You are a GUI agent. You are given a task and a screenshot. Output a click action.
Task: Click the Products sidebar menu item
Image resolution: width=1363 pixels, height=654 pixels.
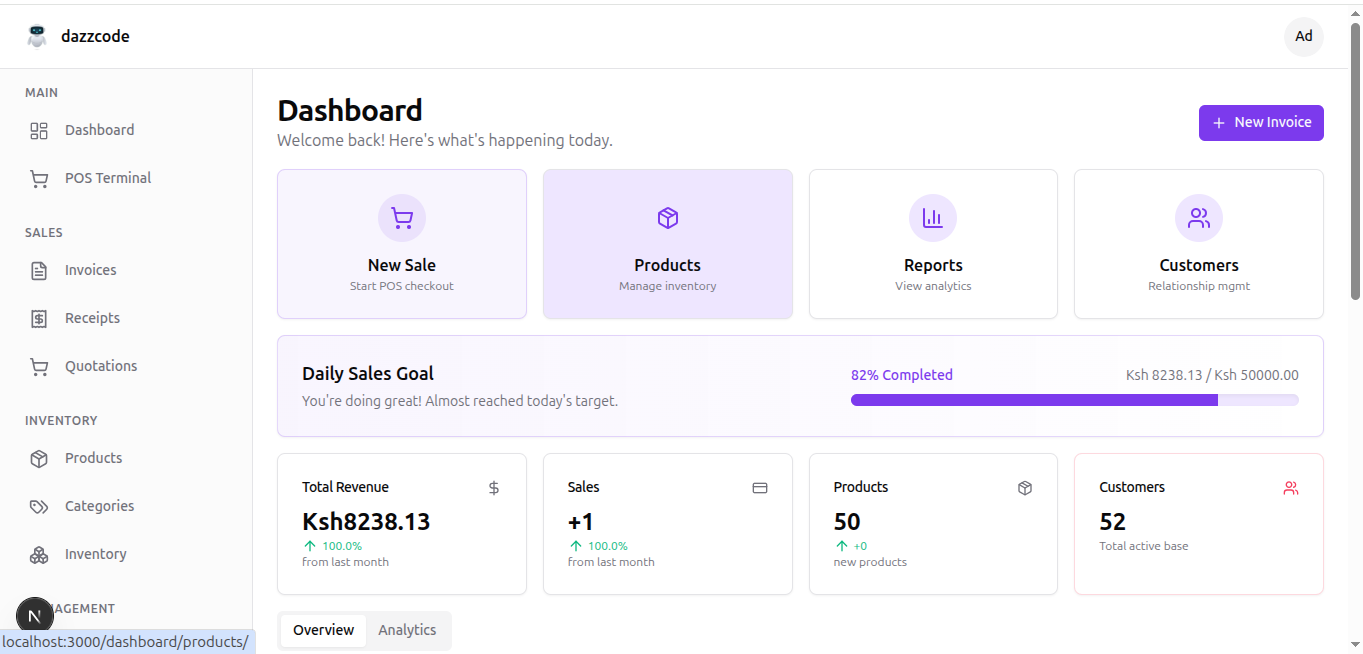pyautogui.click(x=95, y=458)
